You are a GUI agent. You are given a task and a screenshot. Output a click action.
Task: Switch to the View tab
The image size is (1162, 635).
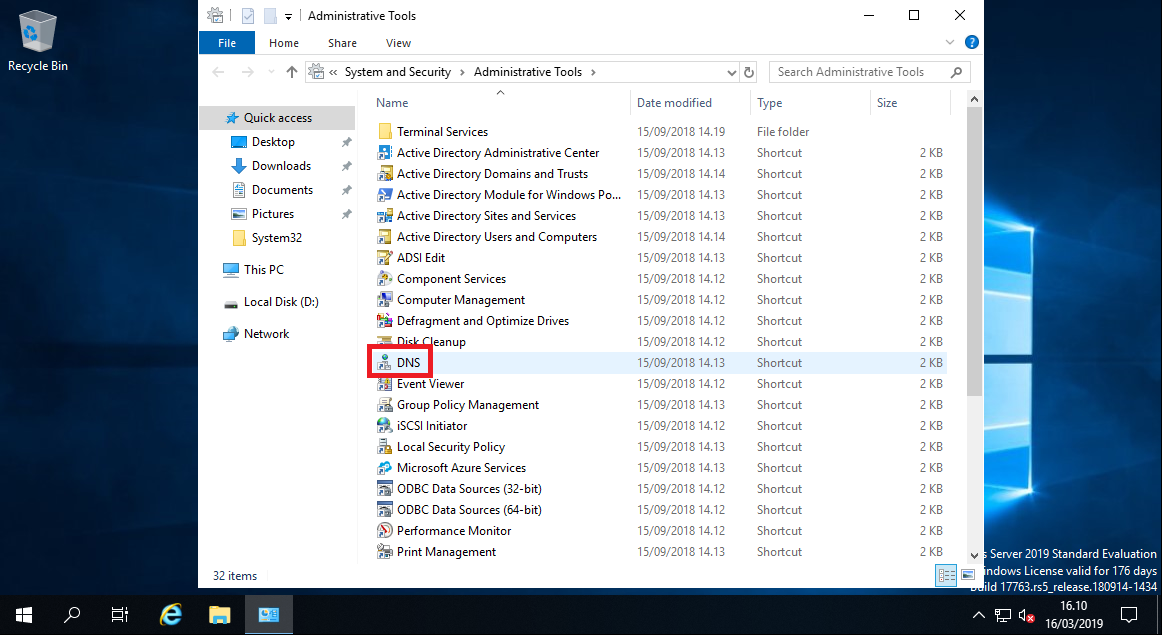point(398,43)
